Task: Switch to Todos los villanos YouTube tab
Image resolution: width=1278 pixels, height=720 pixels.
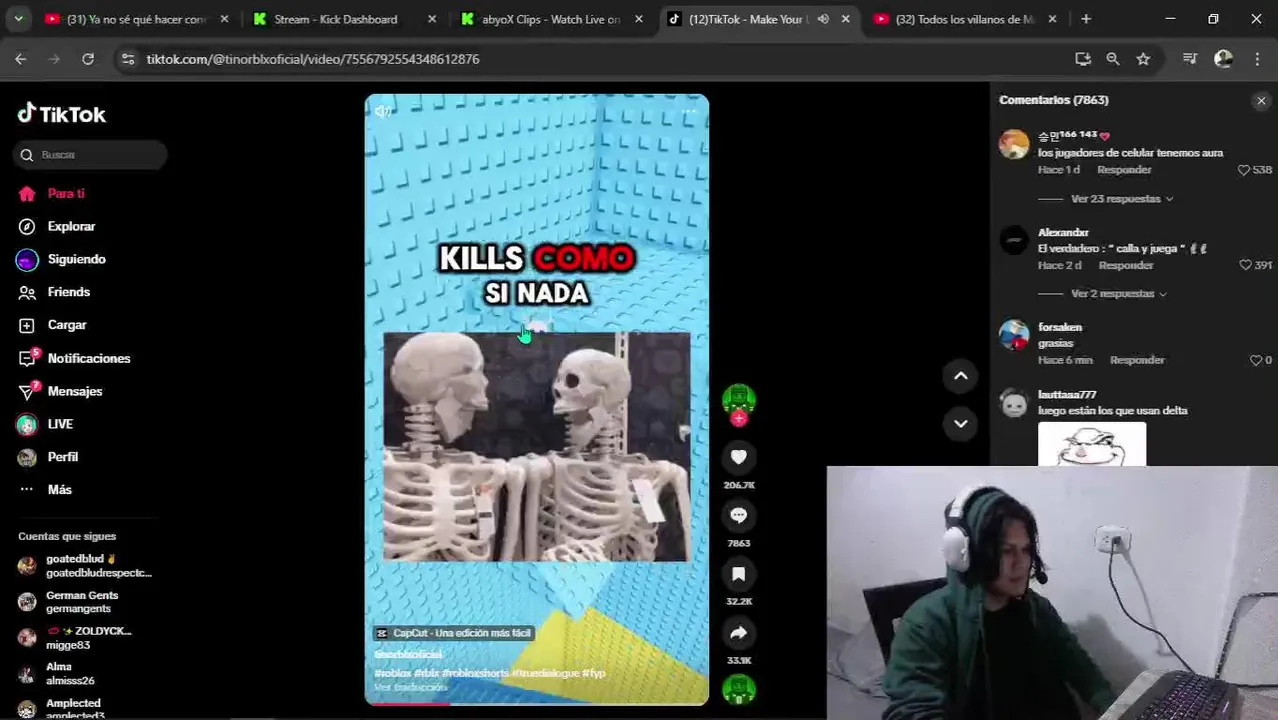Action: [x=965, y=19]
